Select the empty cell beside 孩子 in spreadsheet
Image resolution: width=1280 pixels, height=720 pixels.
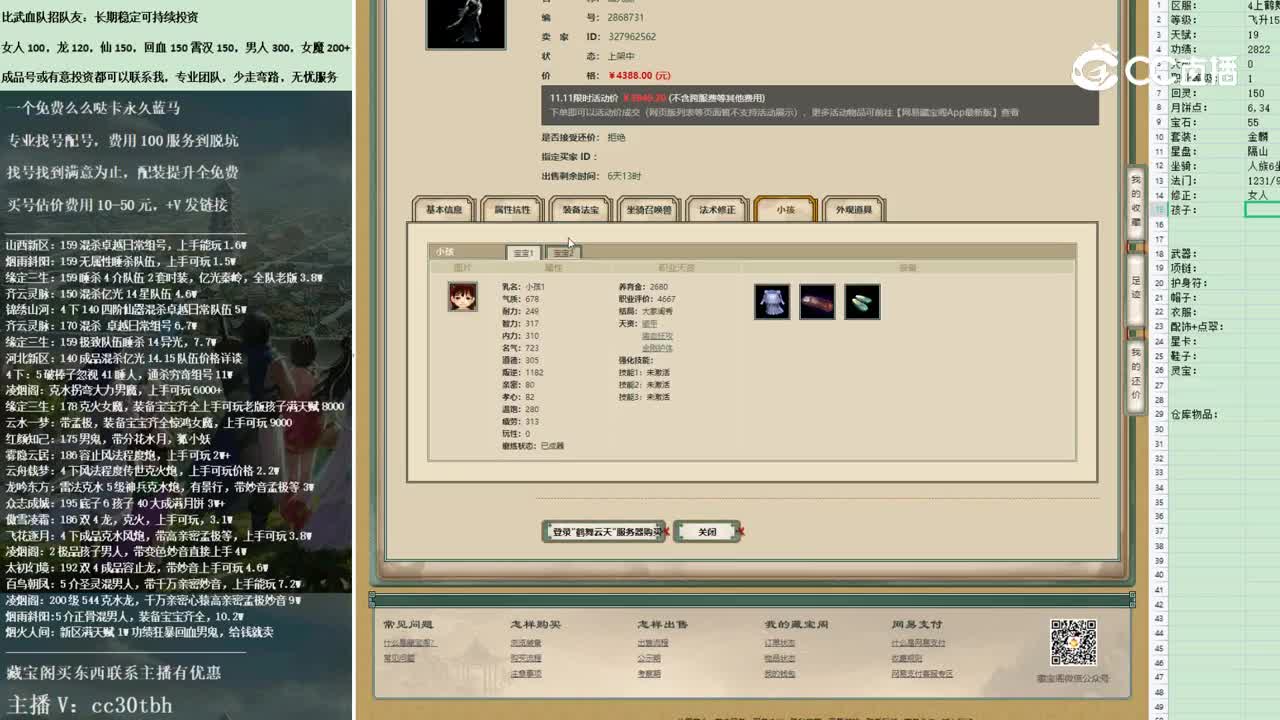click(x=1262, y=210)
